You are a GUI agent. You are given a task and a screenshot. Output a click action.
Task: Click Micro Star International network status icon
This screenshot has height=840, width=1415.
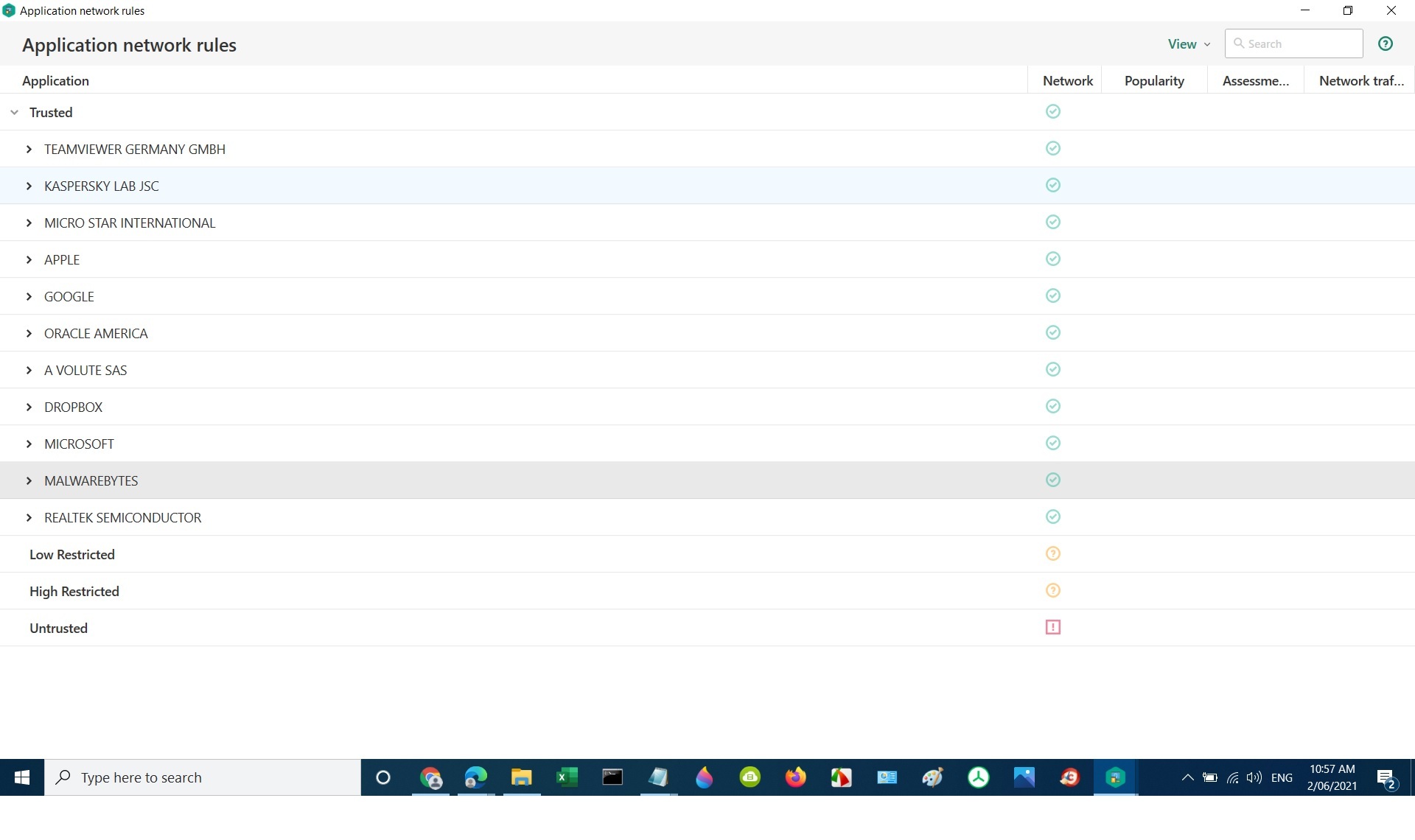click(x=1053, y=222)
